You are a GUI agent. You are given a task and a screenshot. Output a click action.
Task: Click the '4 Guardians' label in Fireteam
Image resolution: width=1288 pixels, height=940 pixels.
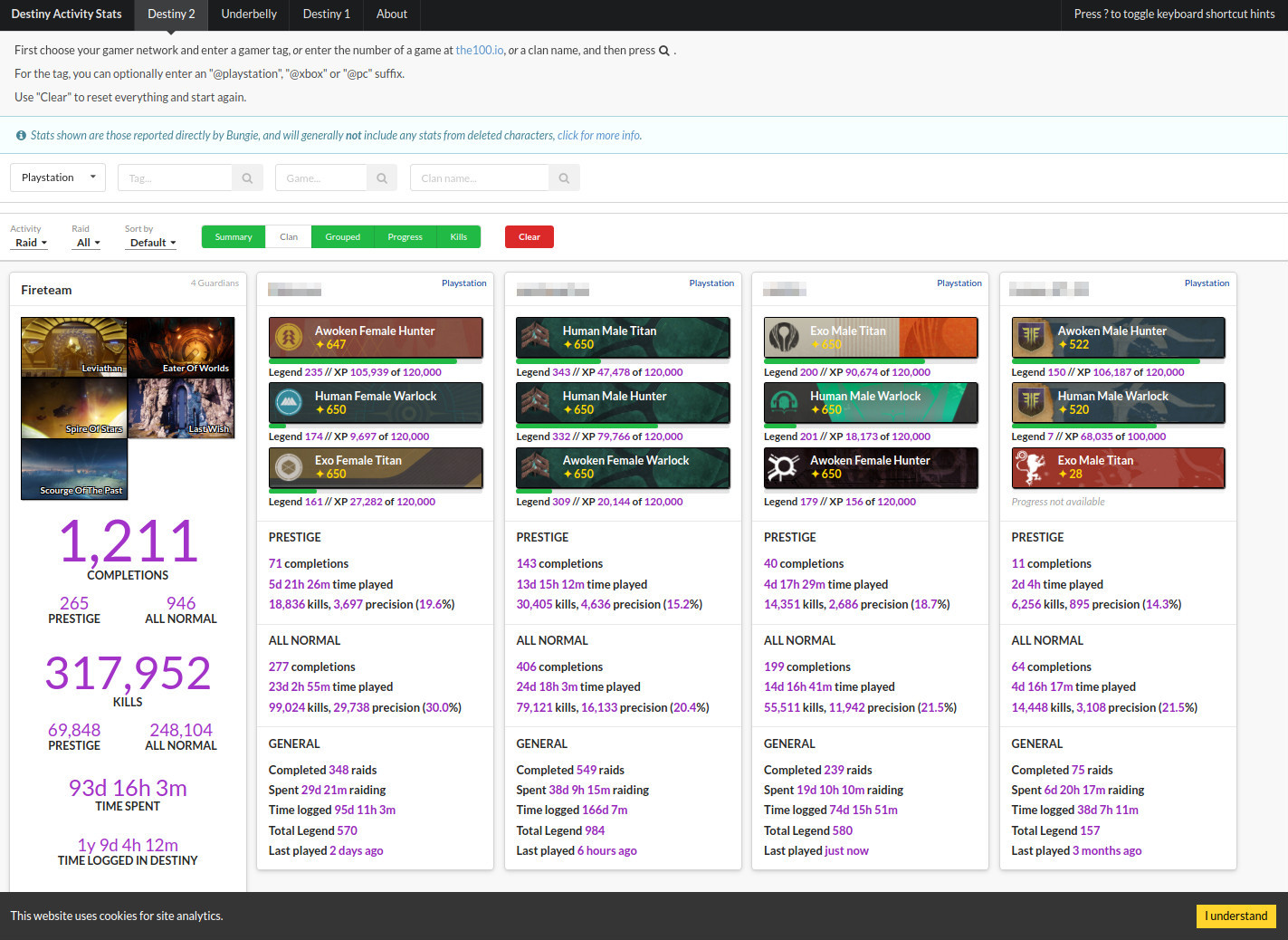pos(215,283)
